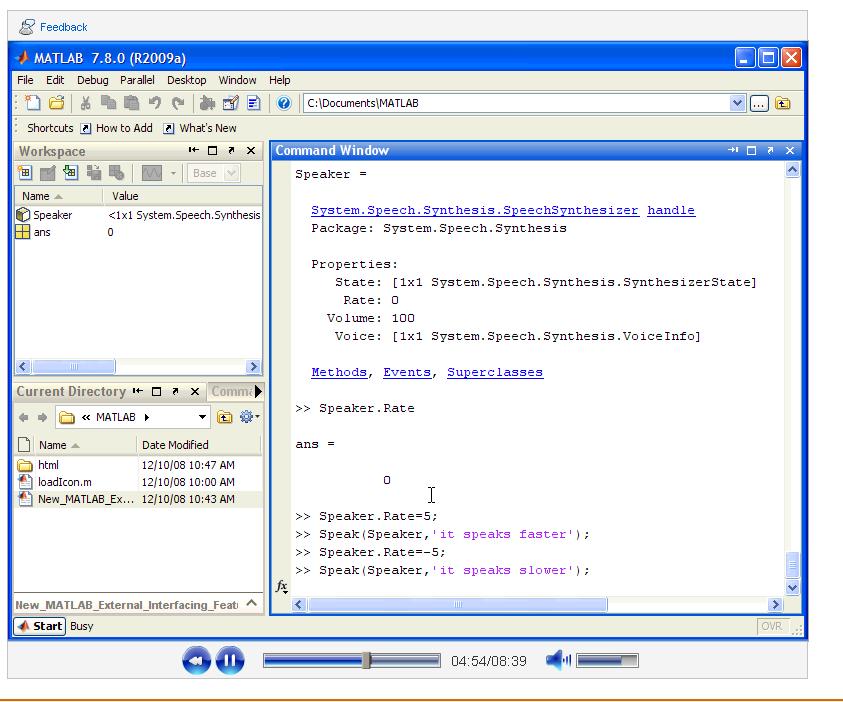Open the Debug menu
843x702 pixels.
pyautogui.click(x=92, y=80)
